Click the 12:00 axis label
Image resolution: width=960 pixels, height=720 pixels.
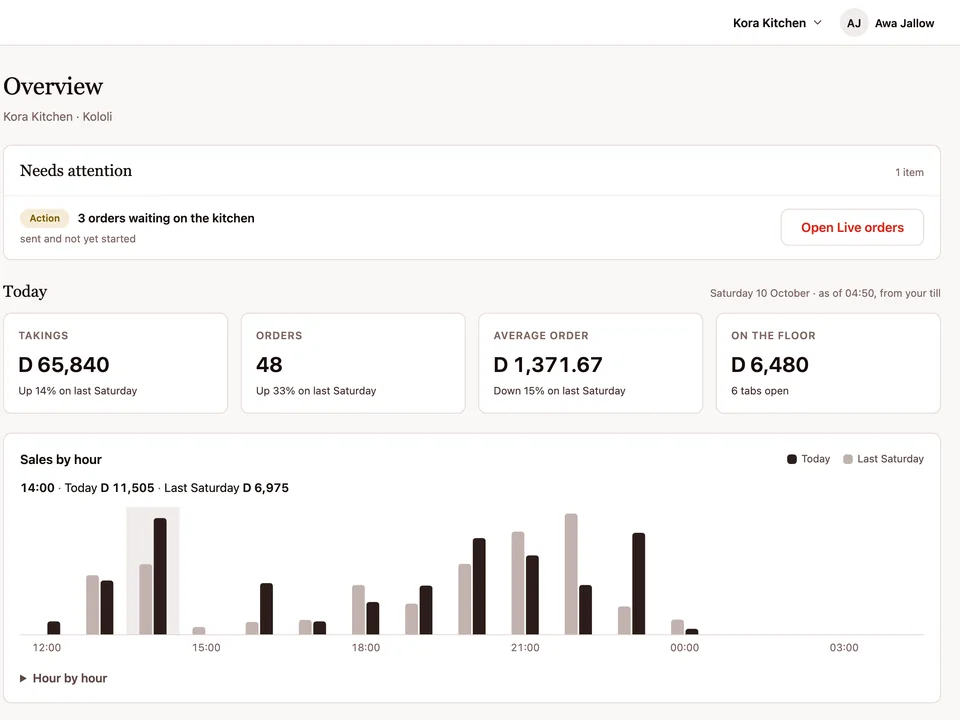tap(47, 647)
